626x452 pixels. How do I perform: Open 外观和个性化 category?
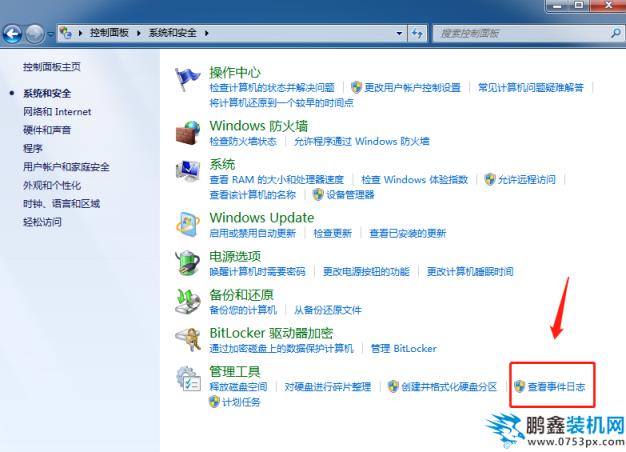click(52, 185)
